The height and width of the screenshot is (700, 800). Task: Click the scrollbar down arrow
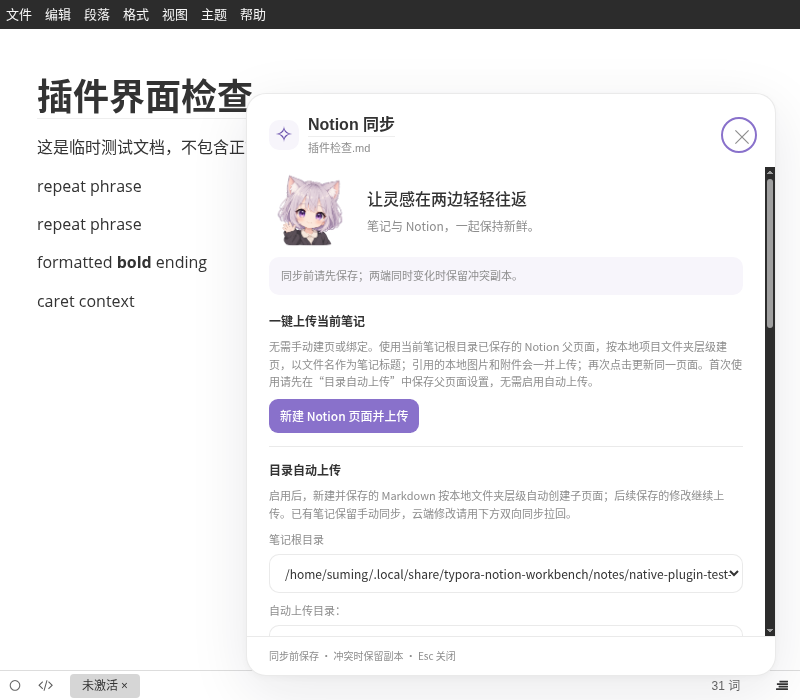[x=770, y=631]
